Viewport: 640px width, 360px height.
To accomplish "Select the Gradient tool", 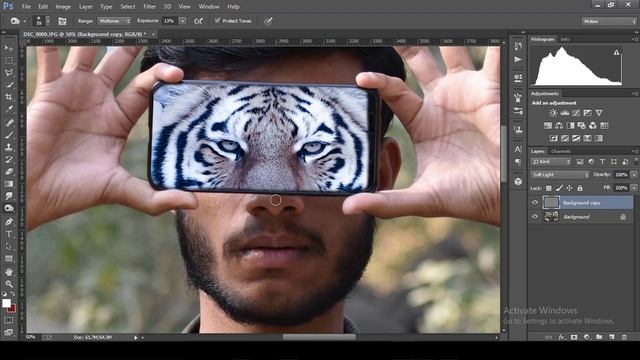I will (x=9, y=184).
